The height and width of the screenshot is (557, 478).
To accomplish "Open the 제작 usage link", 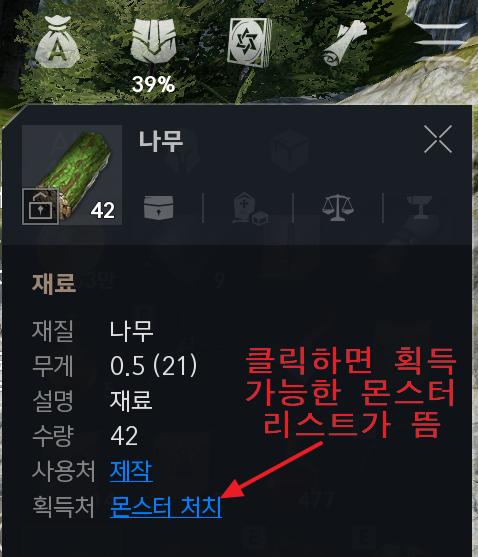I will point(131,471).
